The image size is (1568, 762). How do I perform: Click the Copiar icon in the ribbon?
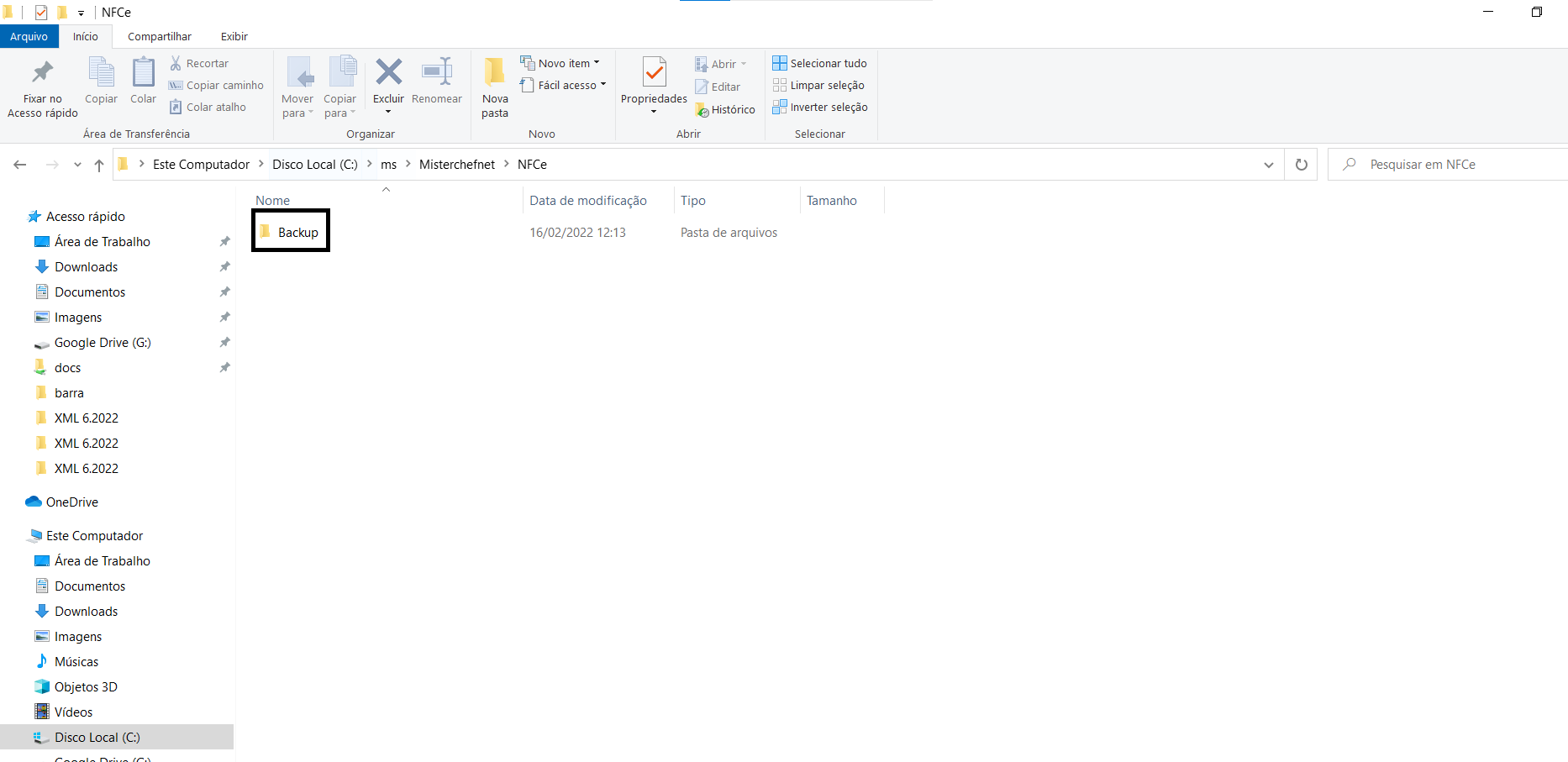pyautogui.click(x=101, y=73)
